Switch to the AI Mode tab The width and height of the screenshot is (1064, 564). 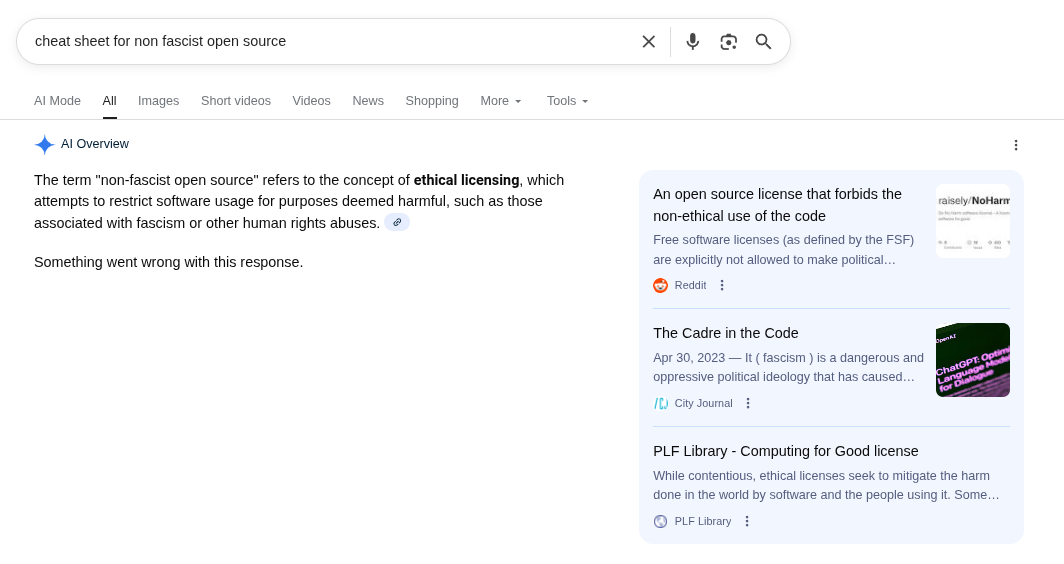(x=57, y=101)
